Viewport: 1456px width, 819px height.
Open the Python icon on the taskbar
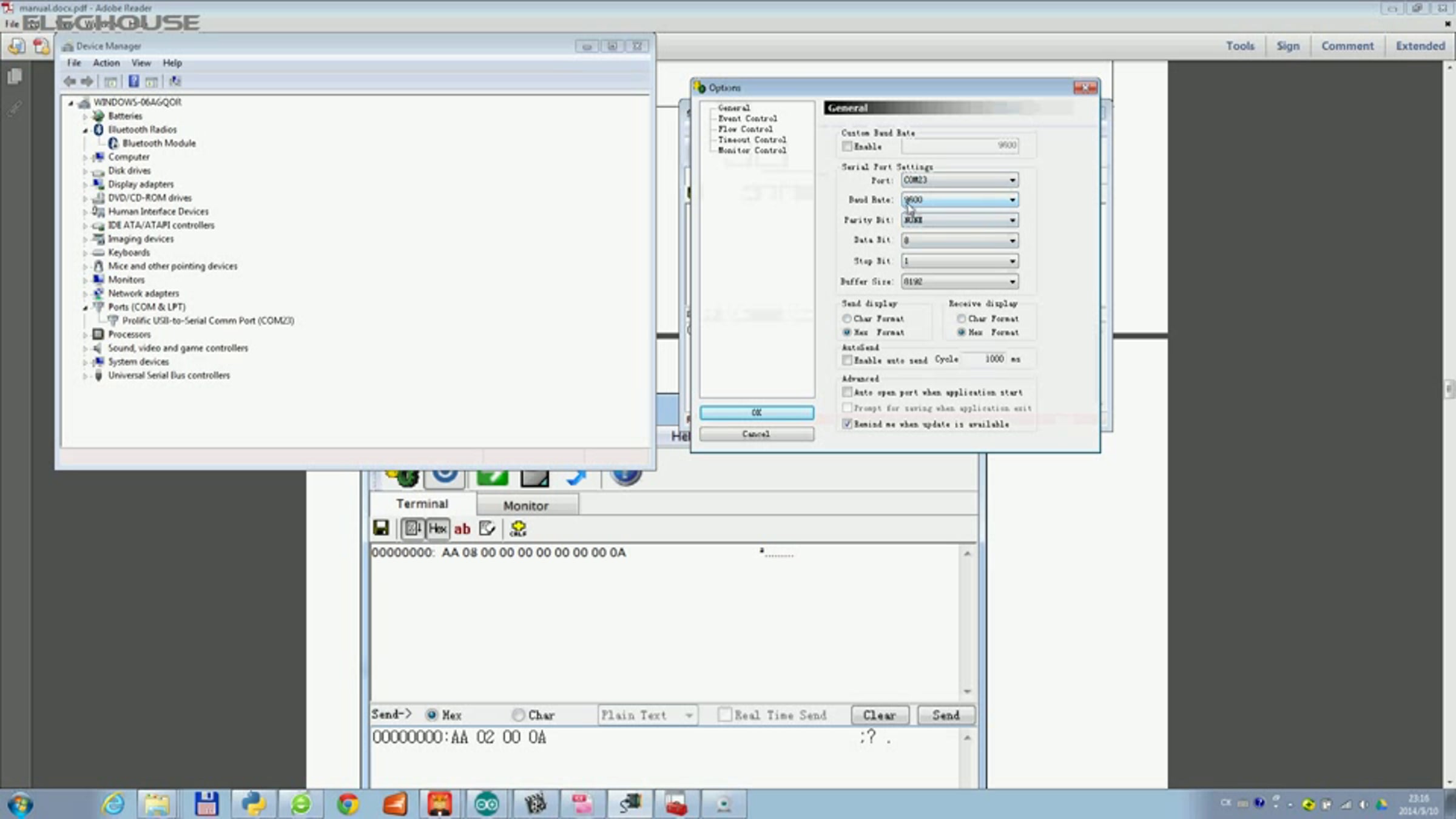click(x=254, y=804)
